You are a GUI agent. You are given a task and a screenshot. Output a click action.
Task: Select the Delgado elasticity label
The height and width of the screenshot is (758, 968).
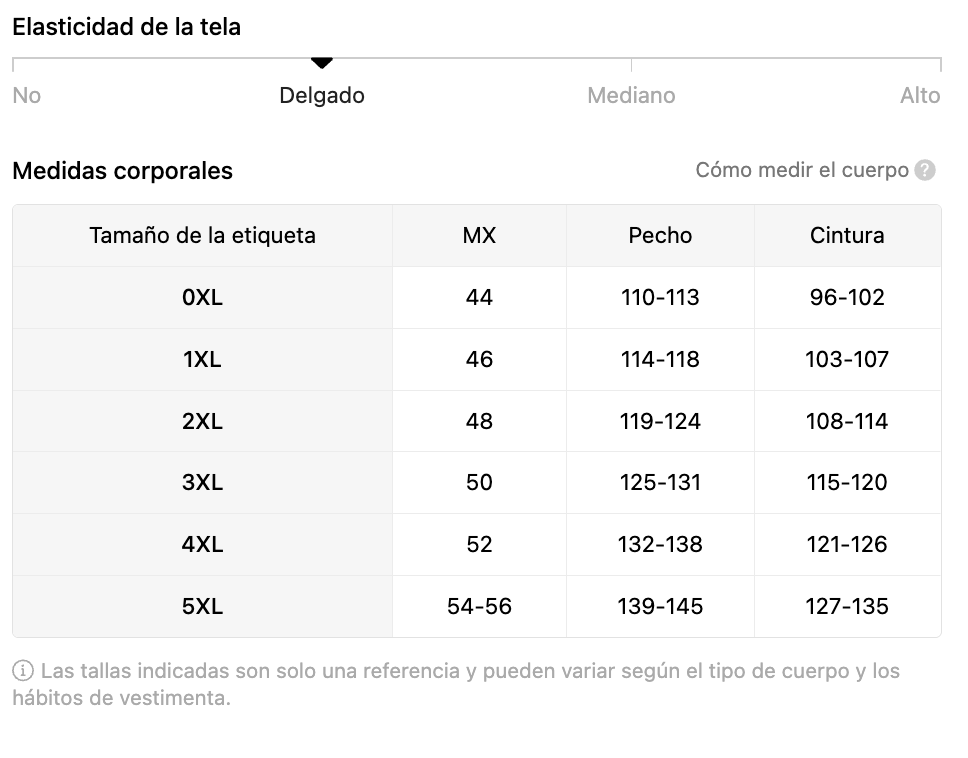pos(322,96)
